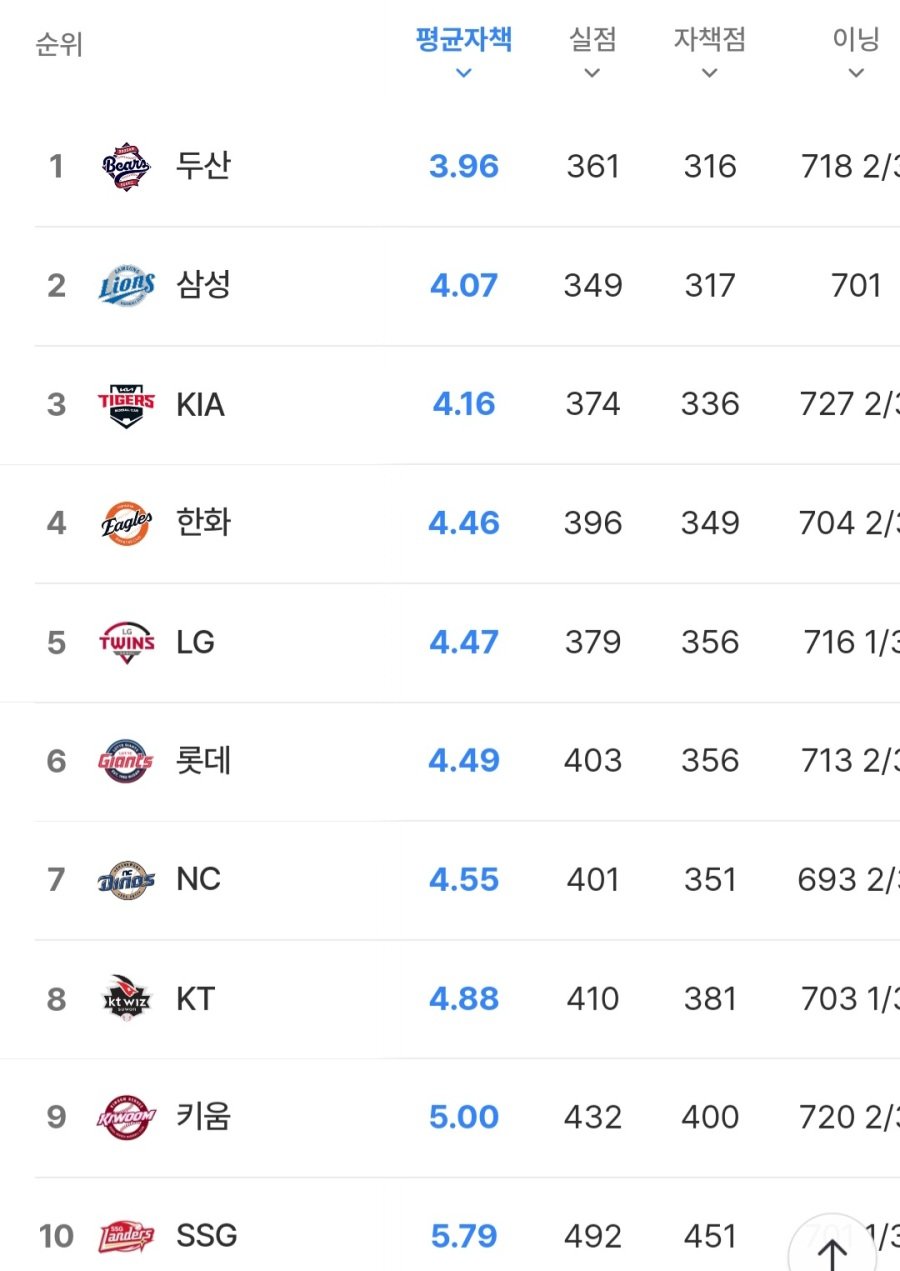Tap the scroll-to-top arrow button
This screenshot has width=900, height=1271.
pos(833,1252)
